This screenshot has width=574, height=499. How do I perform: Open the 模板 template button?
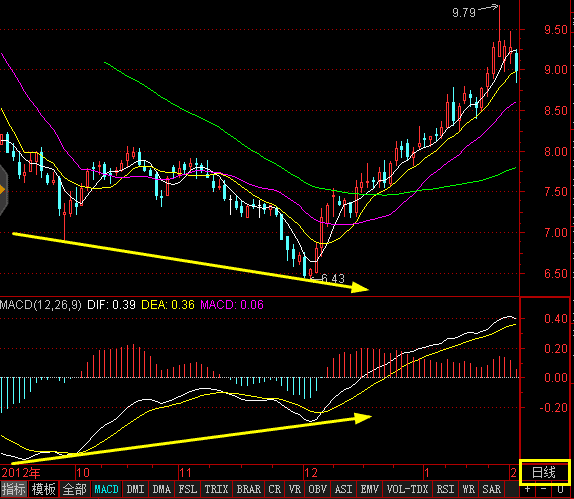[x=44, y=489]
